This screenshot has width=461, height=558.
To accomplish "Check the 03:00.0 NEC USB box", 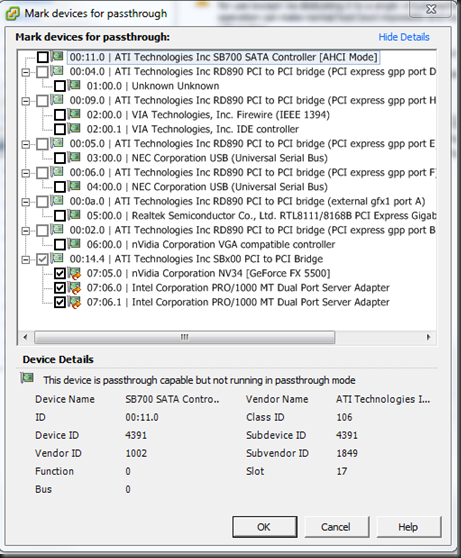I will click(60, 158).
